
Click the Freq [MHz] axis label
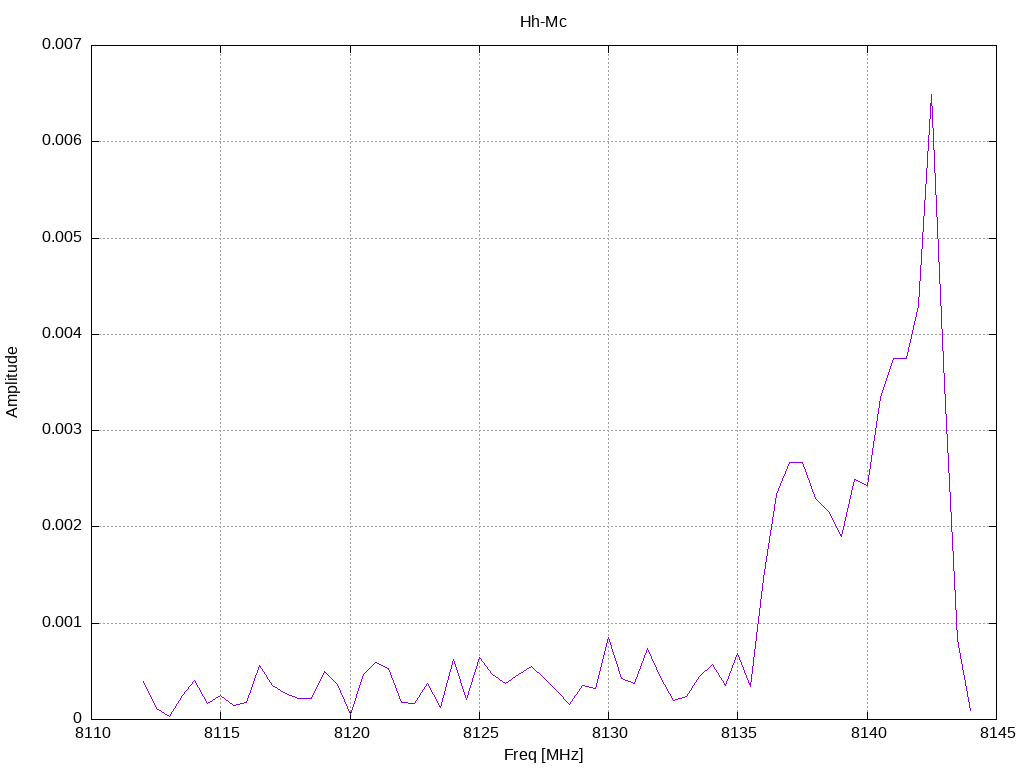543,754
